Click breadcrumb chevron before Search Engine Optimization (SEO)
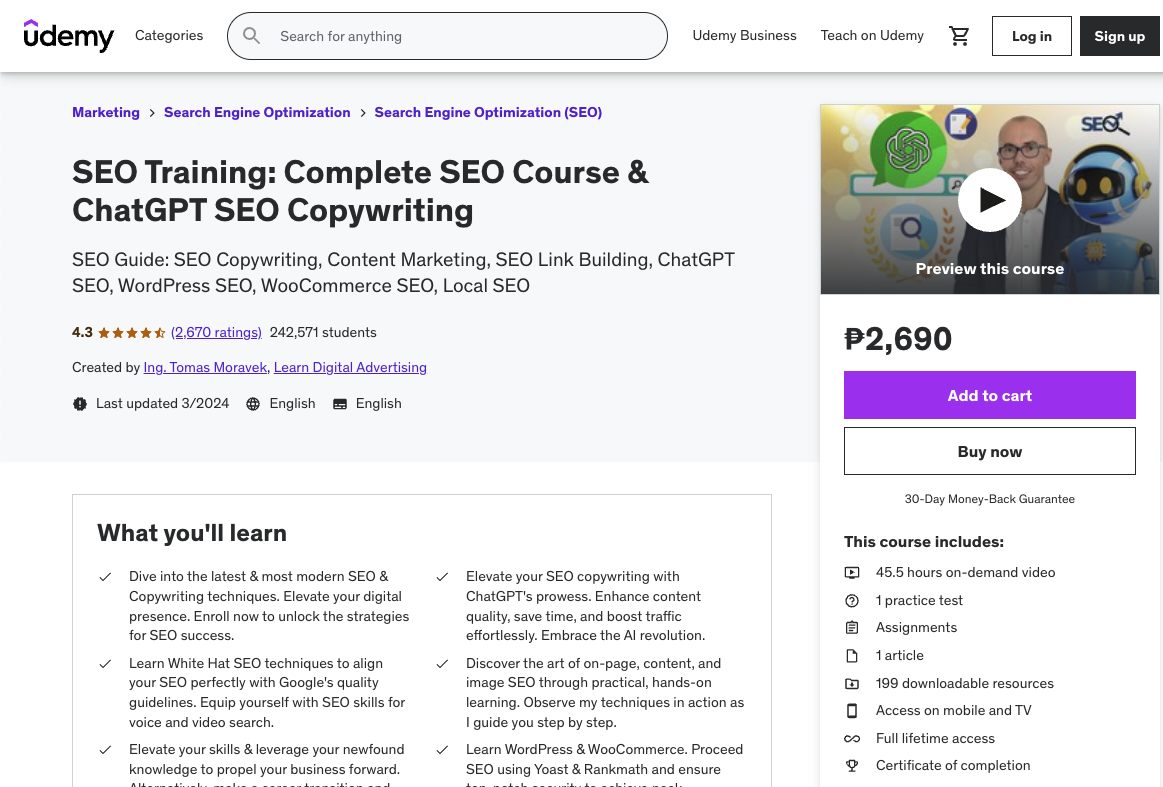 (363, 113)
